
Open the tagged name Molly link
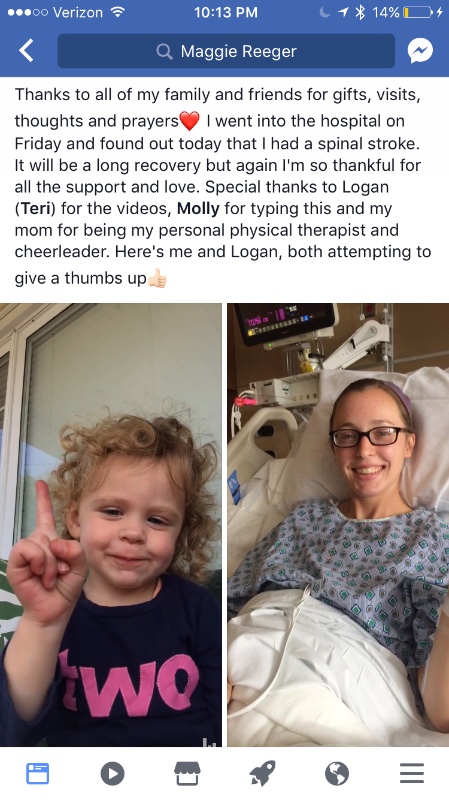pyautogui.click(x=198, y=209)
